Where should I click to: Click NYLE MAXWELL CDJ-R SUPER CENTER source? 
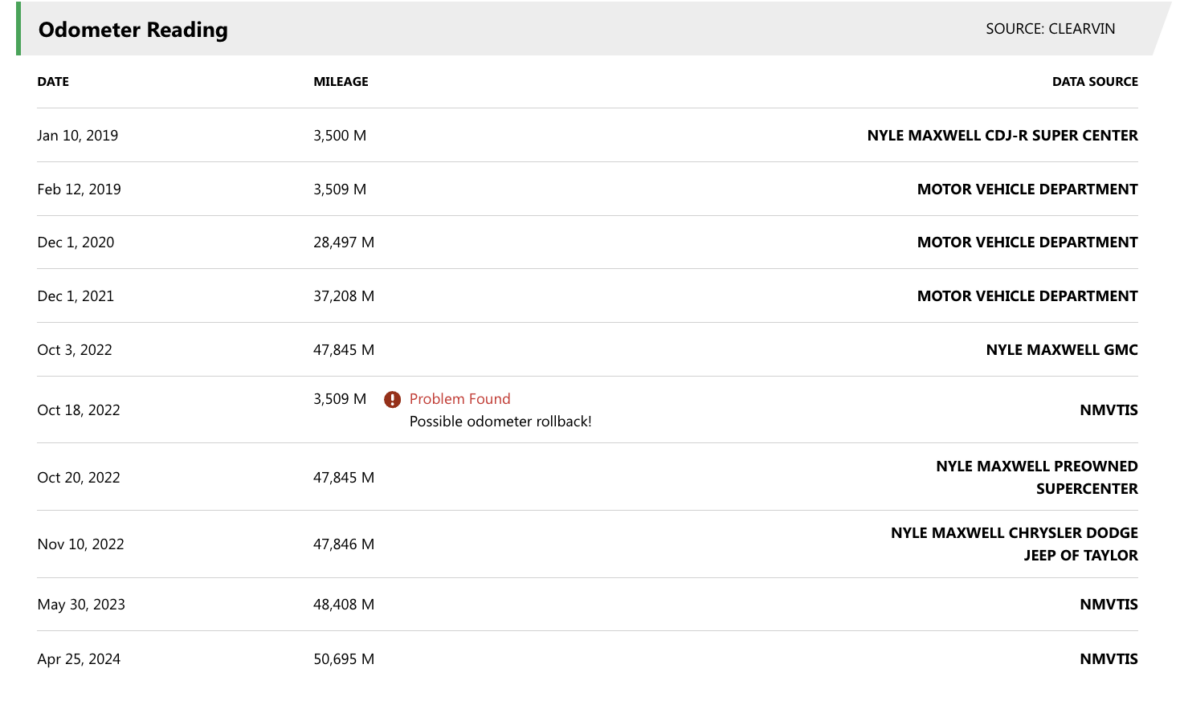(x=1002, y=135)
